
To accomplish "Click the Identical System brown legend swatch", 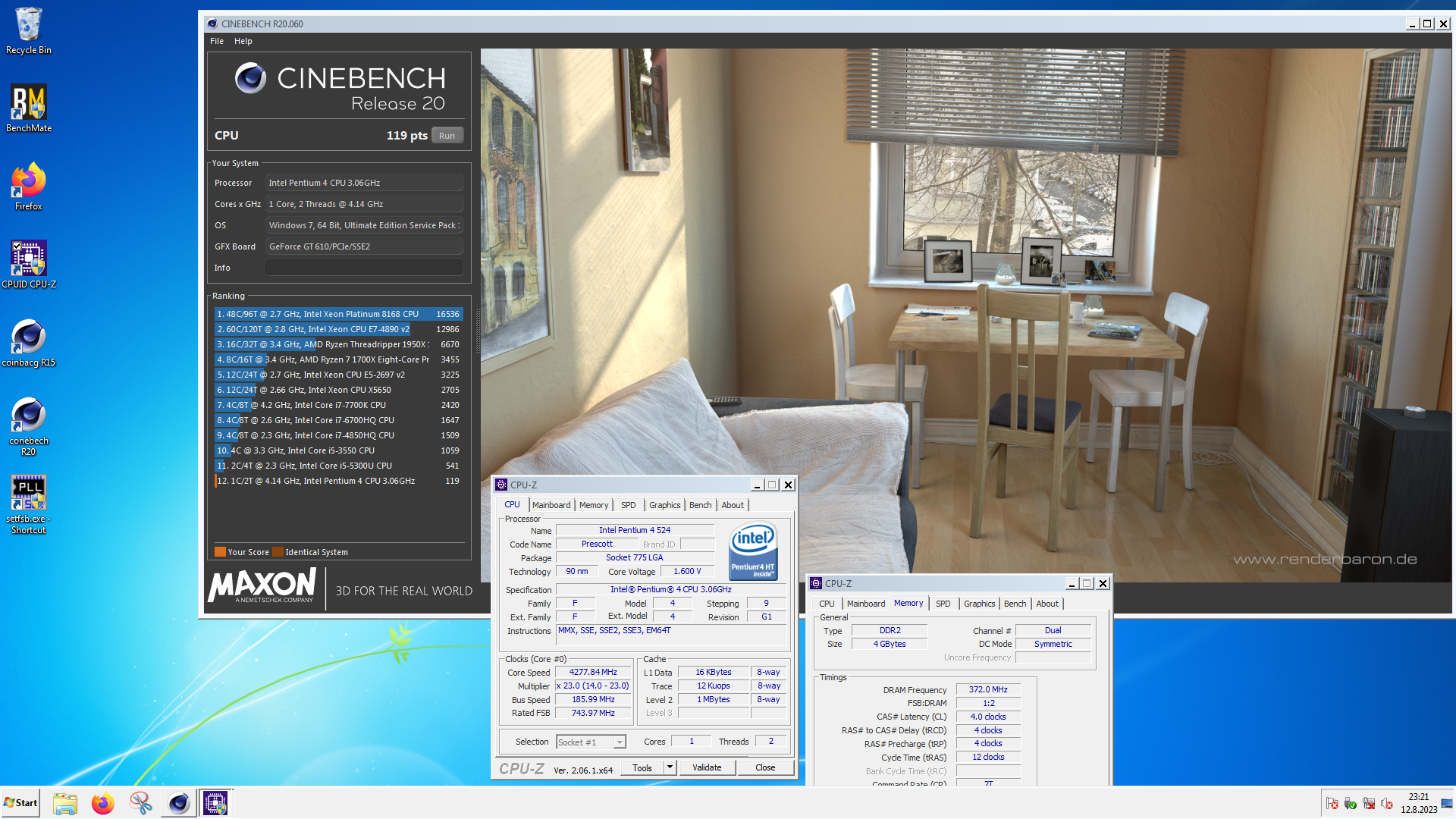I will coord(278,552).
